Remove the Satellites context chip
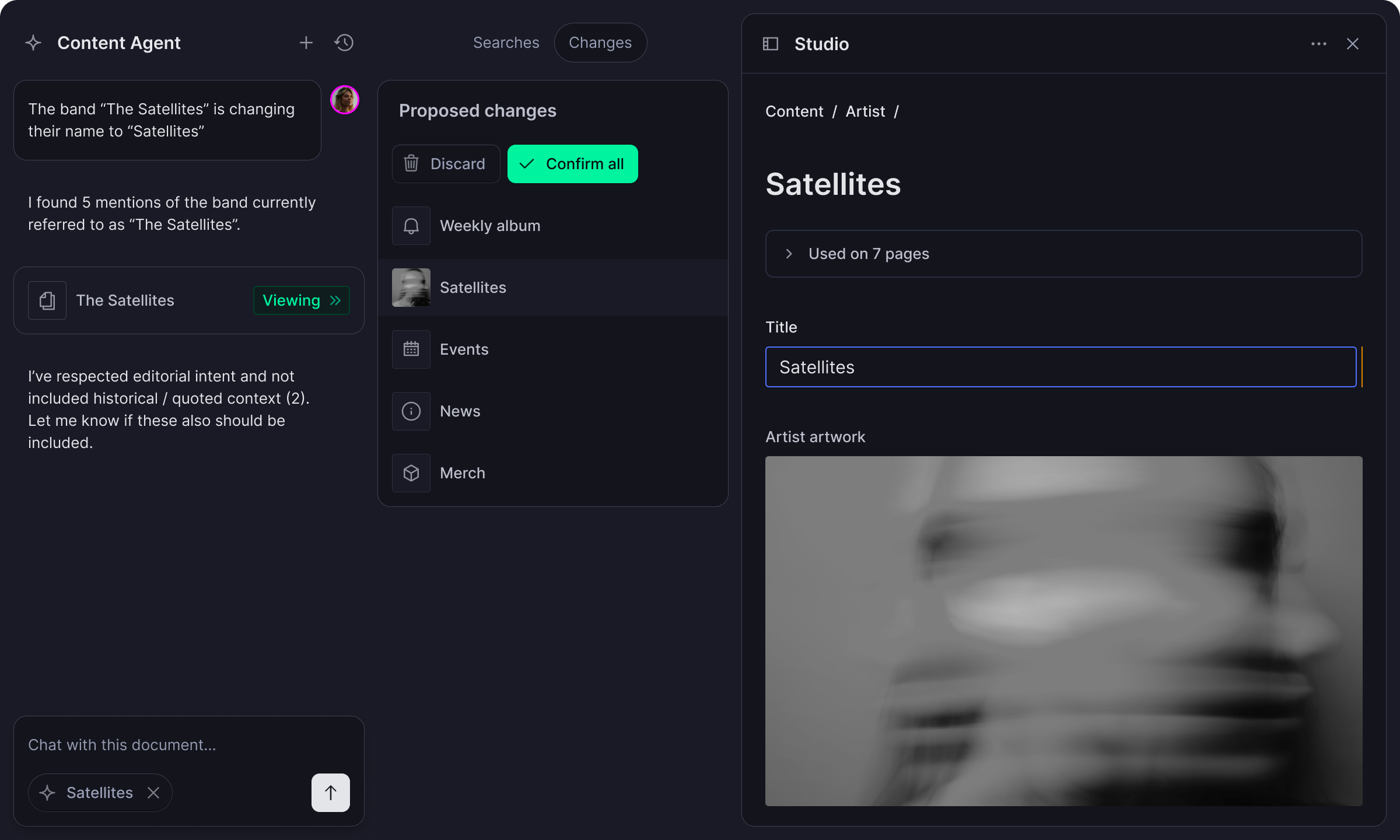 pos(153,792)
